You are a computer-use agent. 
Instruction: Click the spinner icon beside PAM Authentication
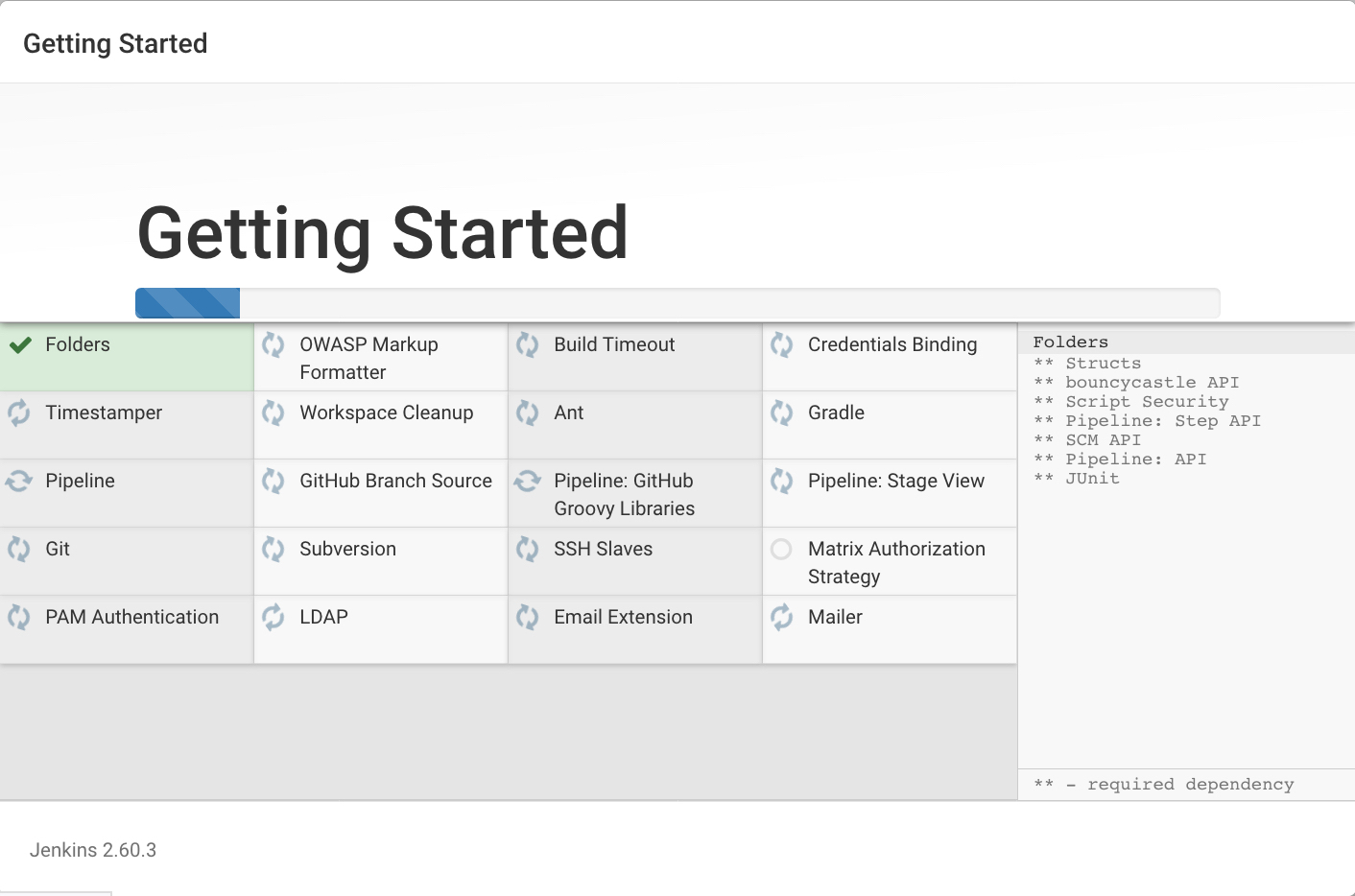[x=19, y=618]
